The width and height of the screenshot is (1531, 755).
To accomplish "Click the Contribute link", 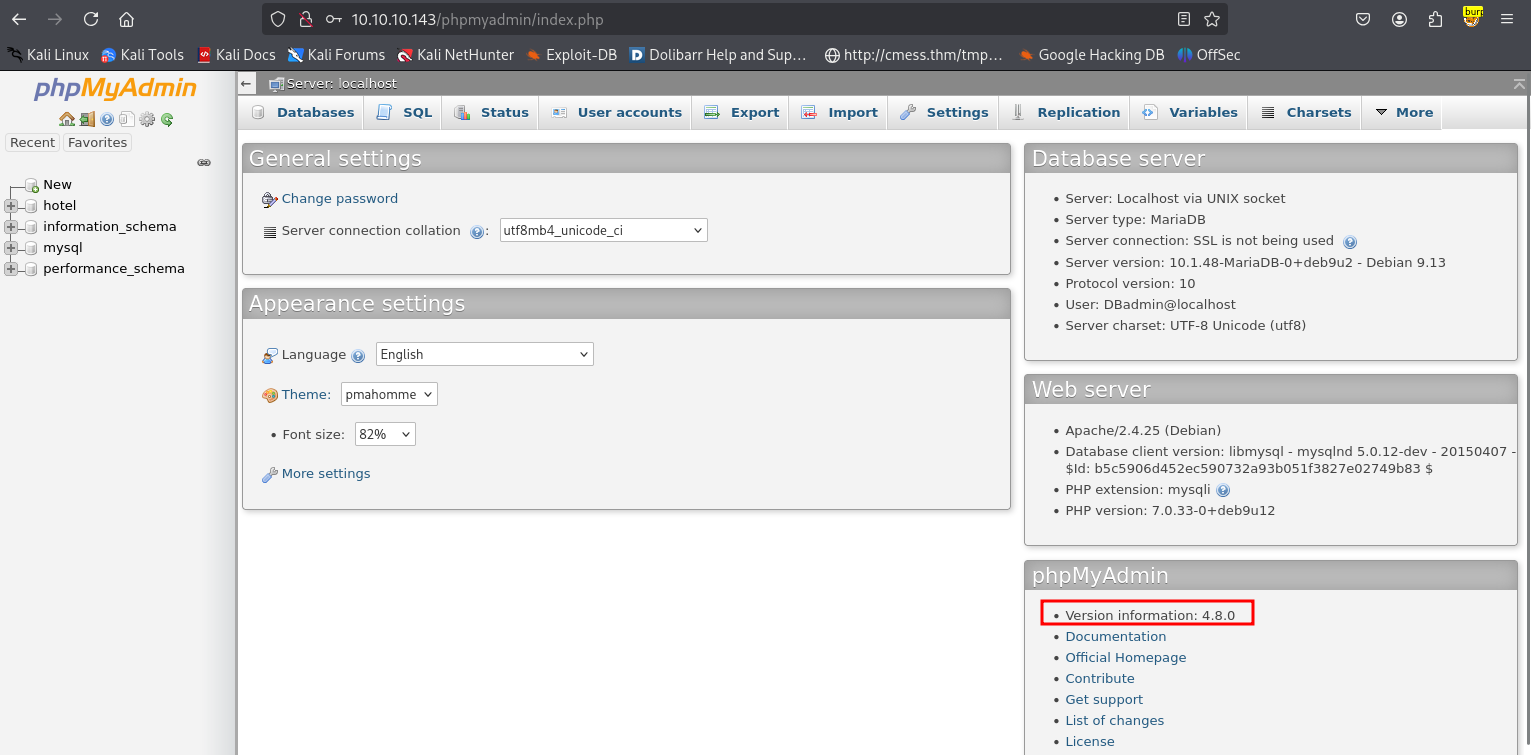I will [x=1099, y=679].
